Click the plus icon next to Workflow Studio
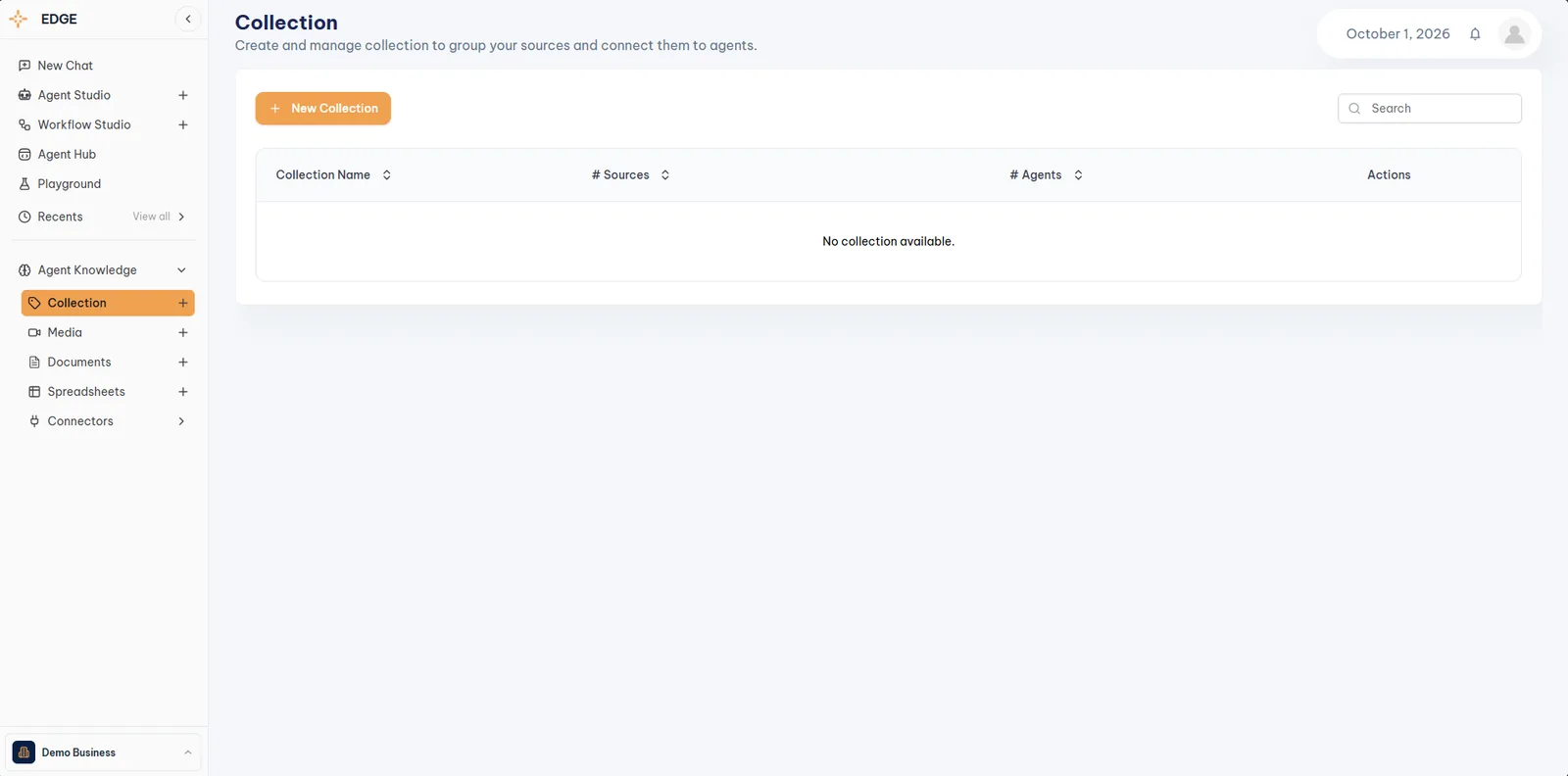 click(x=183, y=124)
